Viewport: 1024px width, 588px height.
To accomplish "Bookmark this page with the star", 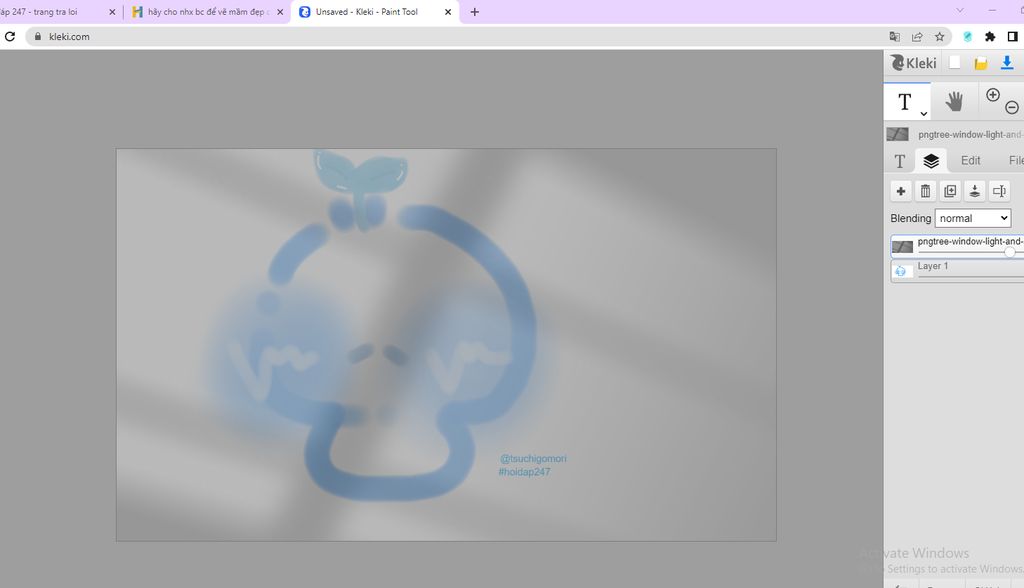I will (x=940, y=37).
